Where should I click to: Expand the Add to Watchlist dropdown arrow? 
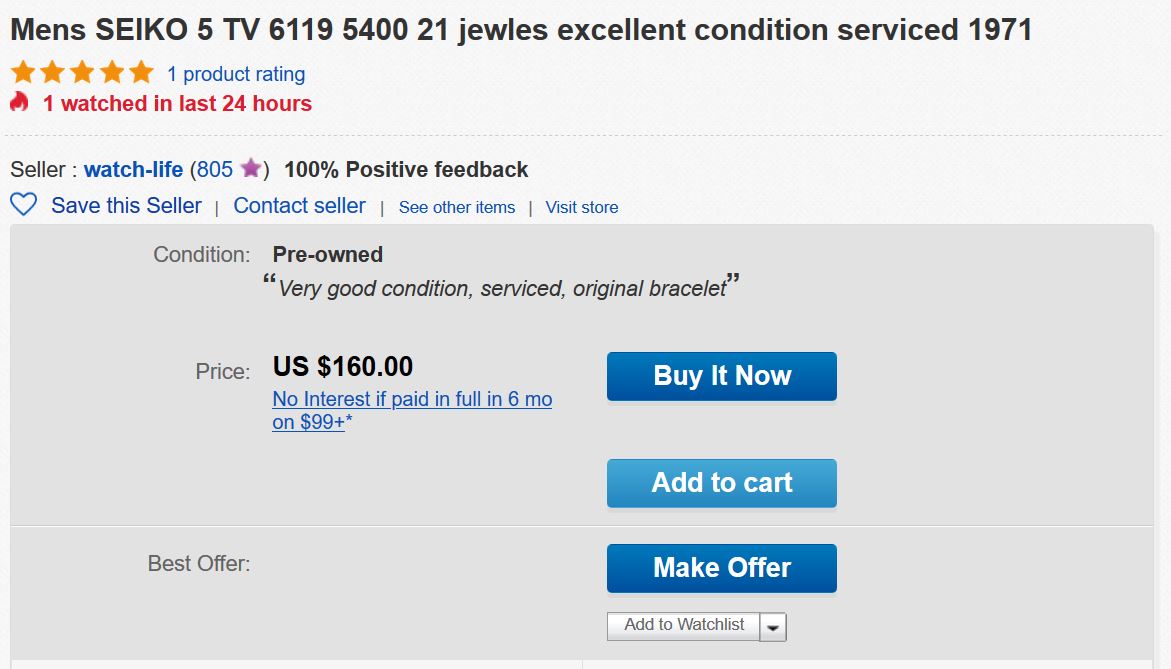click(773, 626)
